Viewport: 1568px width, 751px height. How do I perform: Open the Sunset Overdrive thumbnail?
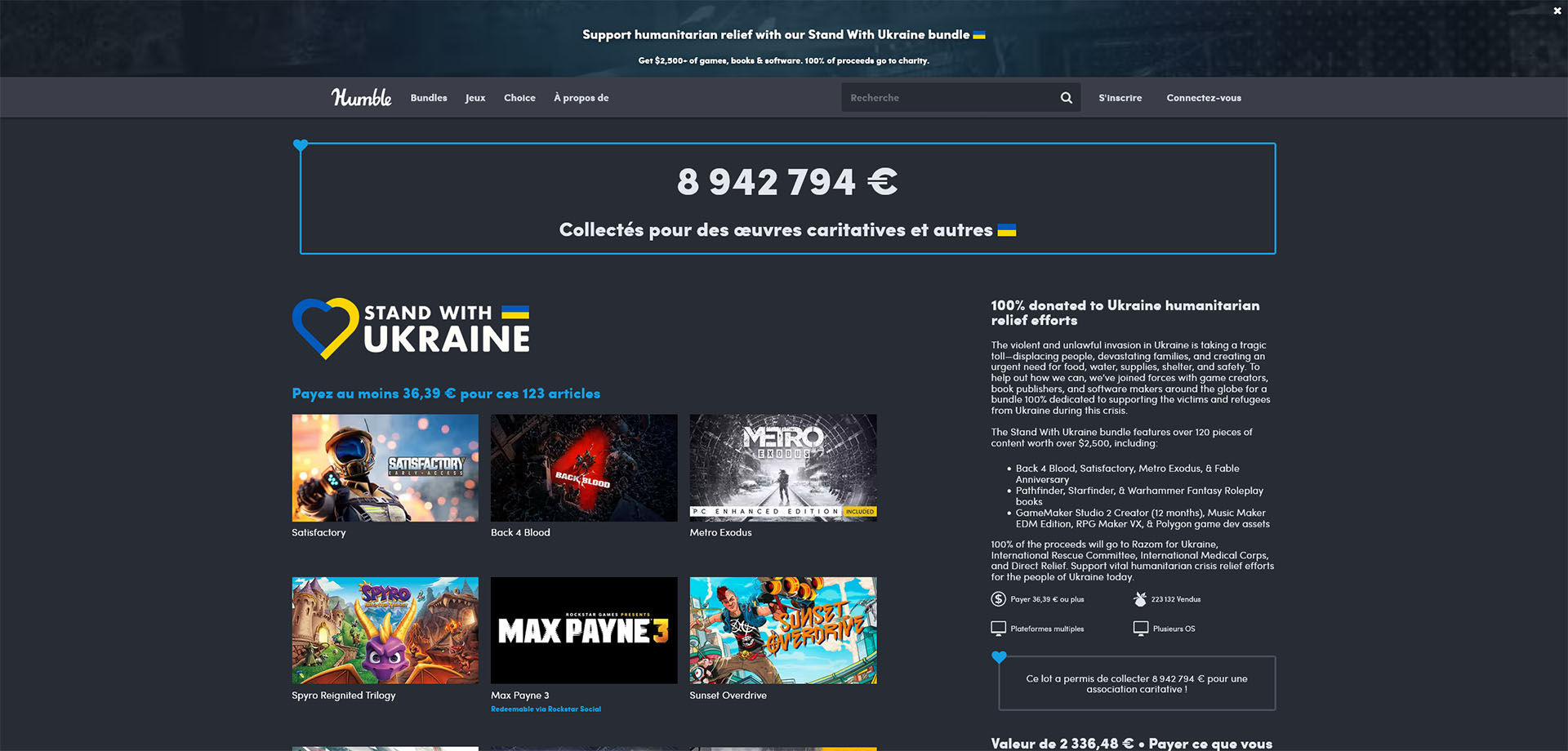click(x=783, y=631)
